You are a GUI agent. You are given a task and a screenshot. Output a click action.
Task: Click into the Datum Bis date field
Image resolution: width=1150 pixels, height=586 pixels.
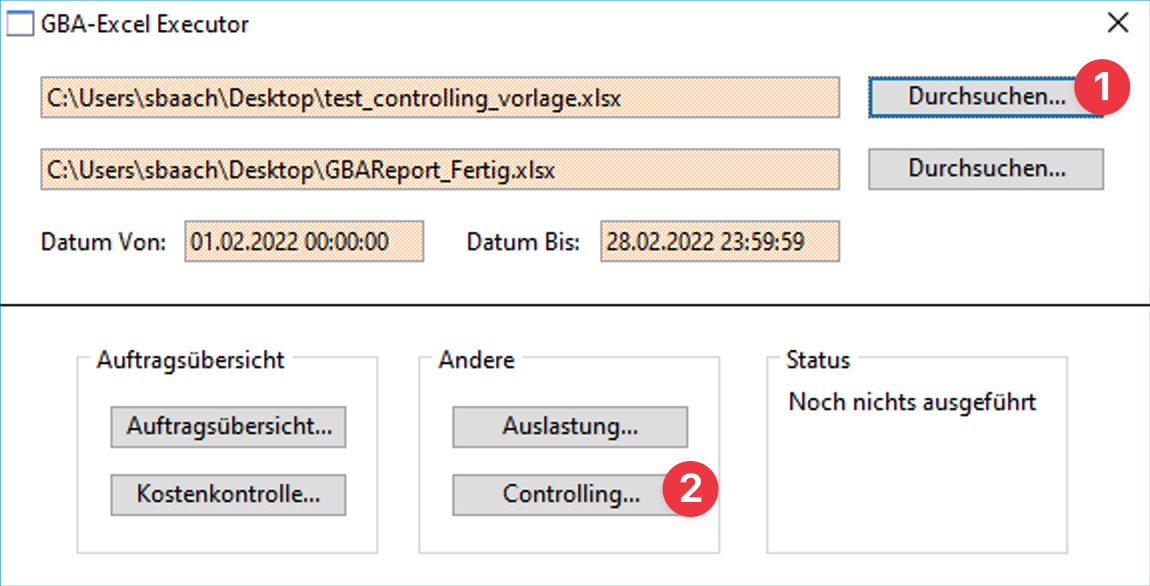[719, 242]
